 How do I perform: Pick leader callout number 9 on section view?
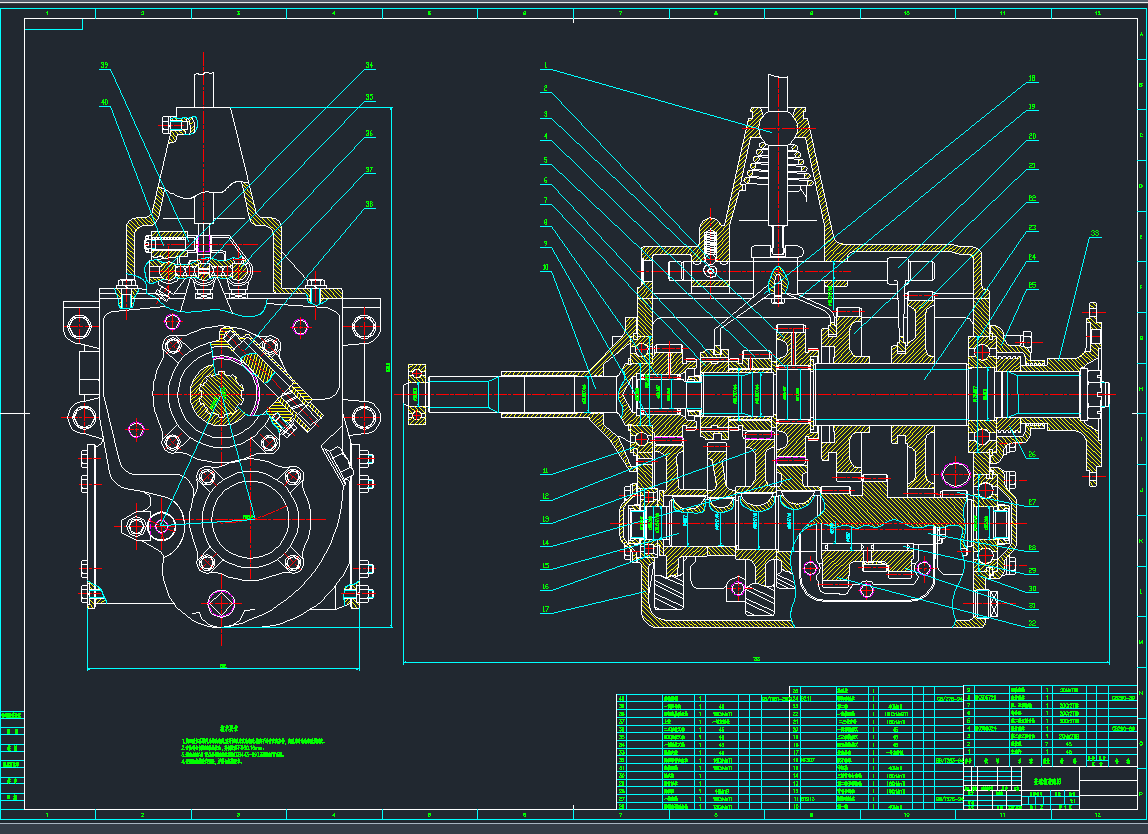point(545,244)
